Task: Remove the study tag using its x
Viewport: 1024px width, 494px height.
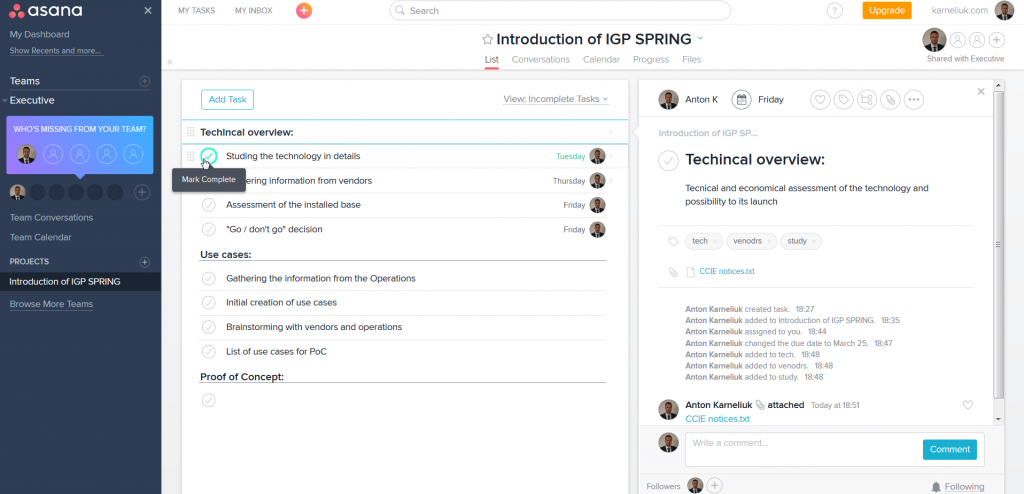Action: 814,242
